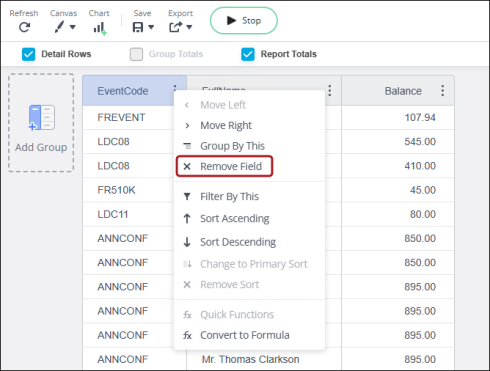Open Quick Functions menu item
Screen dimensions: 490x371
point(249,315)
